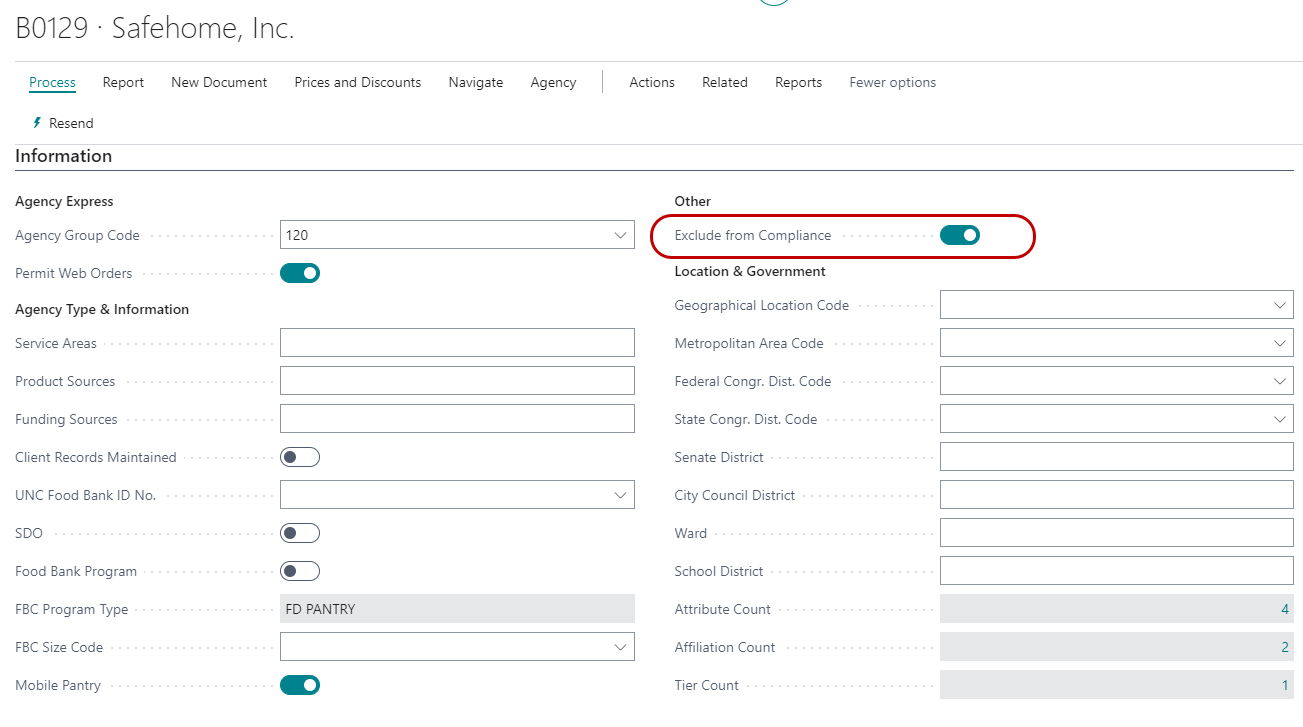Click the Resend lightning bolt icon

tap(38, 123)
